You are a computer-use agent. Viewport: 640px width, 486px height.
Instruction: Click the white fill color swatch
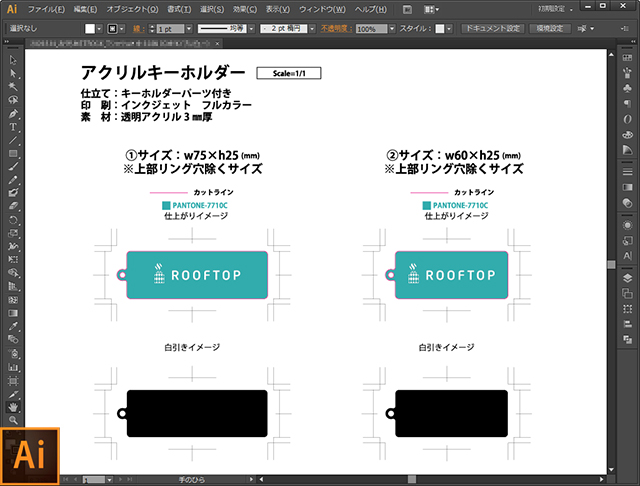coord(90,29)
